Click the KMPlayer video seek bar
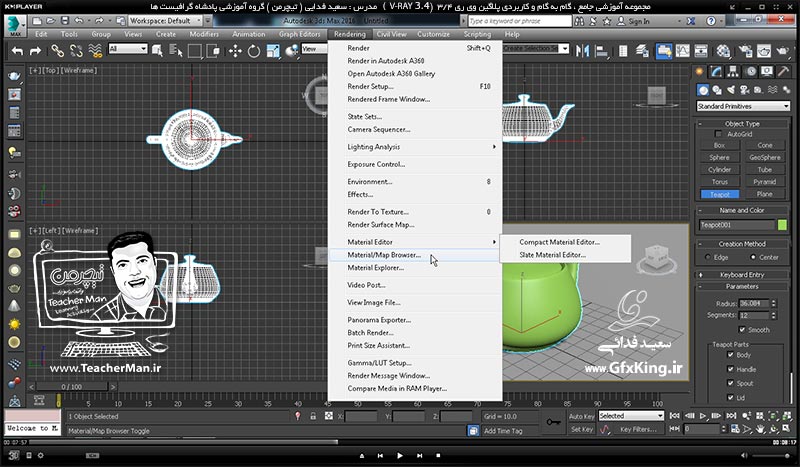The image size is (800, 467). [399, 442]
